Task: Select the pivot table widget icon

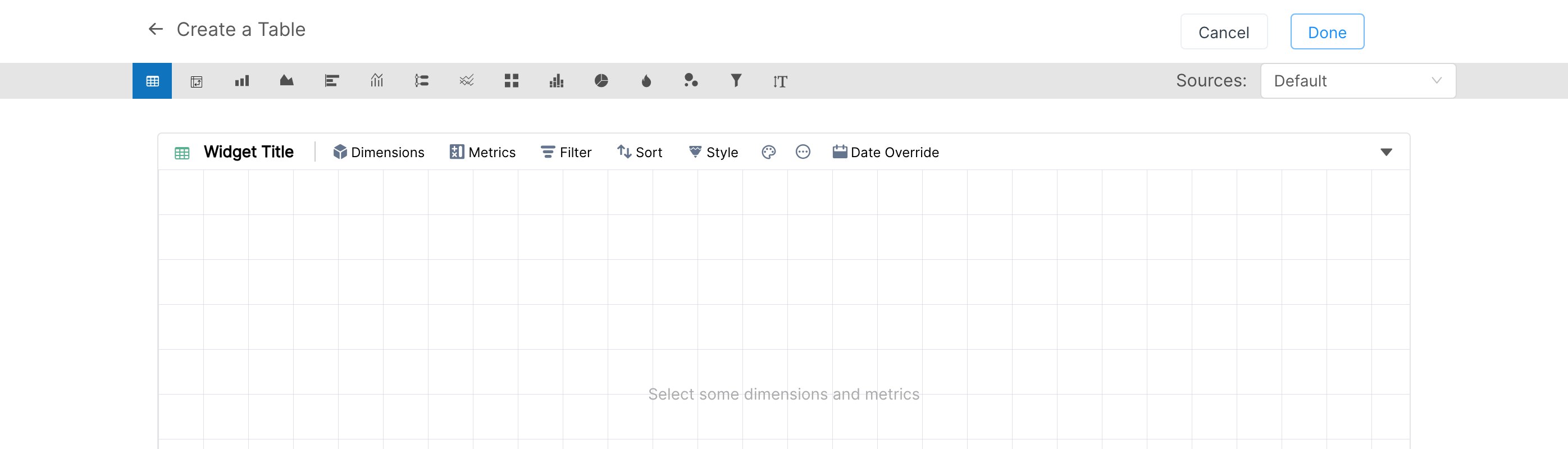Action: [197, 81]
